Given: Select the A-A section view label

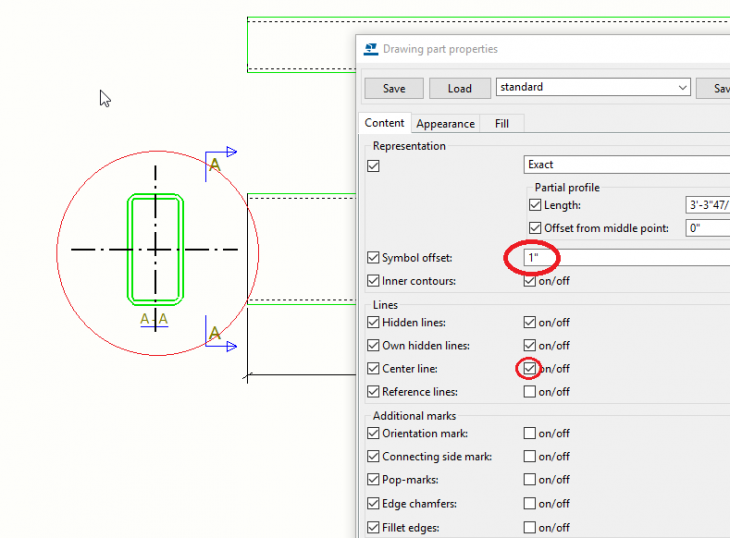Looking at the screenshot, I should coord(154,319).
